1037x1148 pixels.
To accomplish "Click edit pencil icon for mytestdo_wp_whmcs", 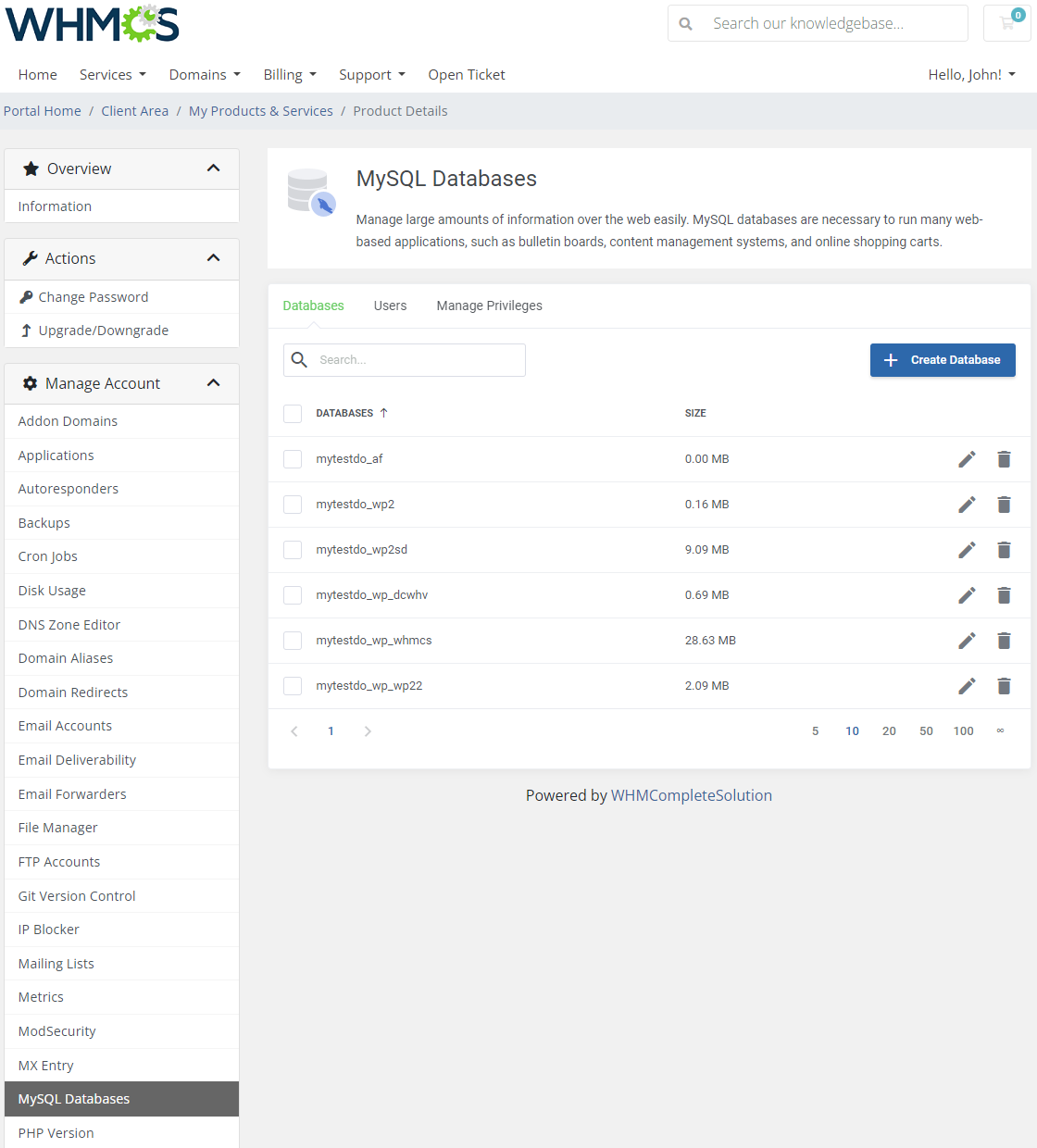I will point(967,641).
